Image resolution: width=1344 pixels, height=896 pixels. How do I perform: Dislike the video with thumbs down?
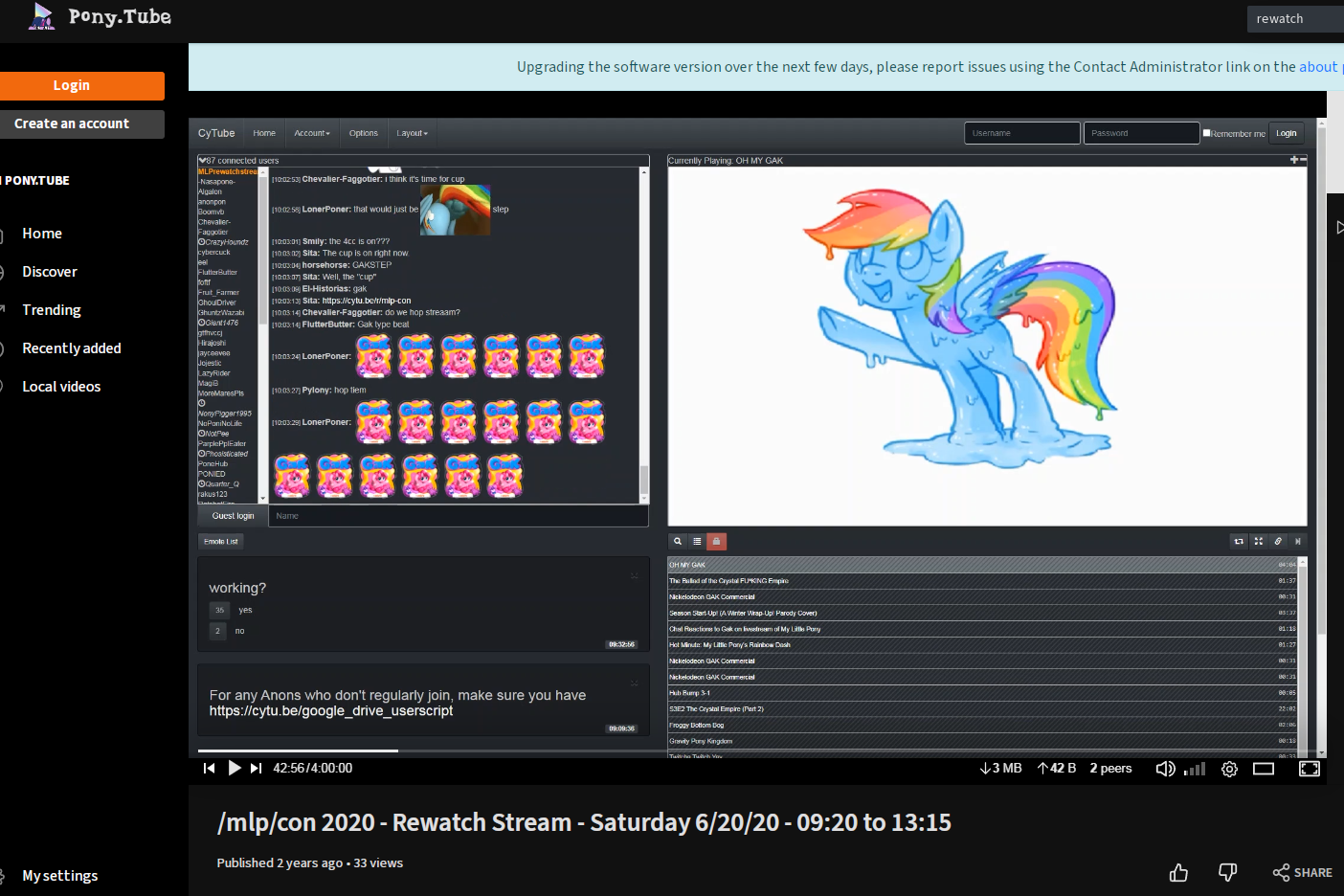pos(1227,872)
